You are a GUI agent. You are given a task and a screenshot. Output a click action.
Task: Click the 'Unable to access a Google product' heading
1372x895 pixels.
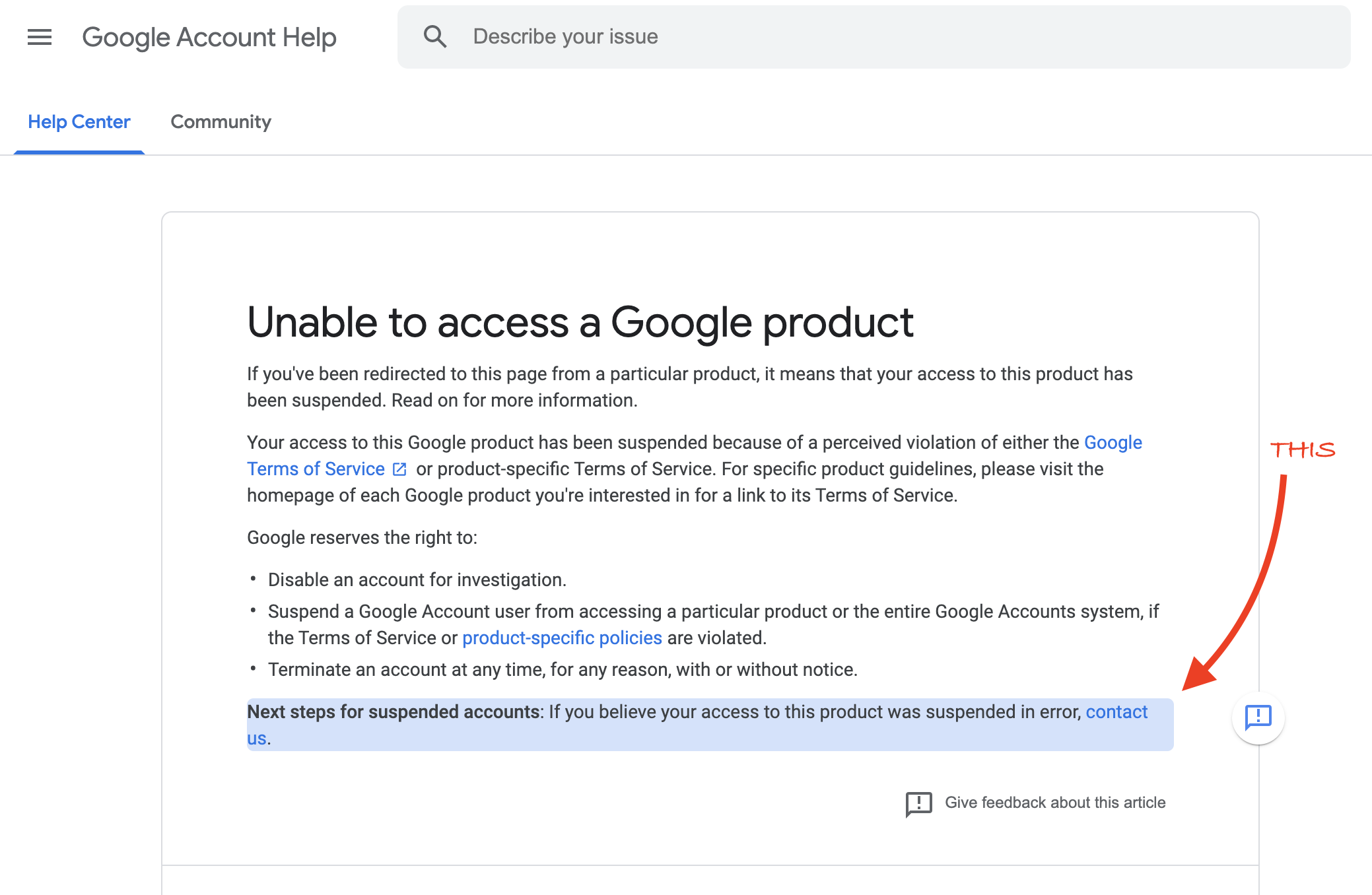[580, 323]
